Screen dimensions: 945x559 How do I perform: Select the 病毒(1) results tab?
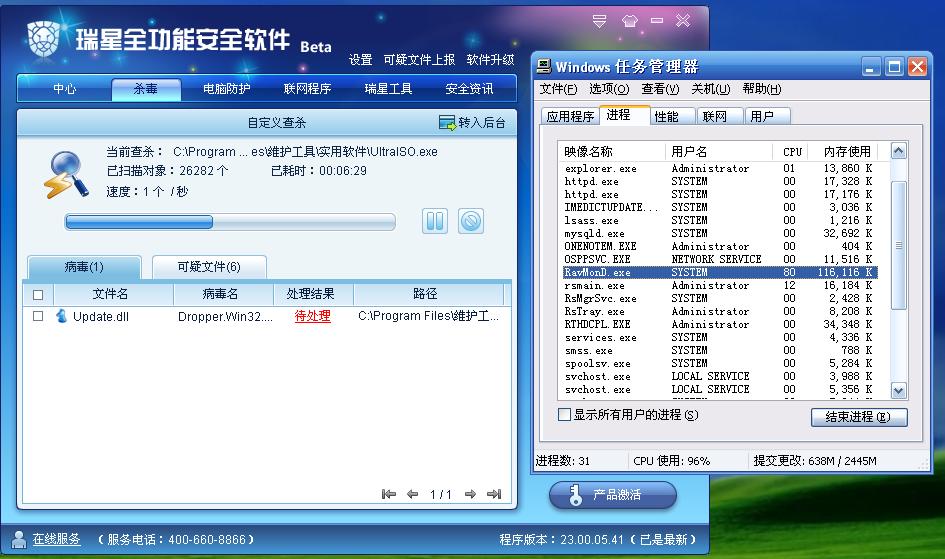point(84,267)
